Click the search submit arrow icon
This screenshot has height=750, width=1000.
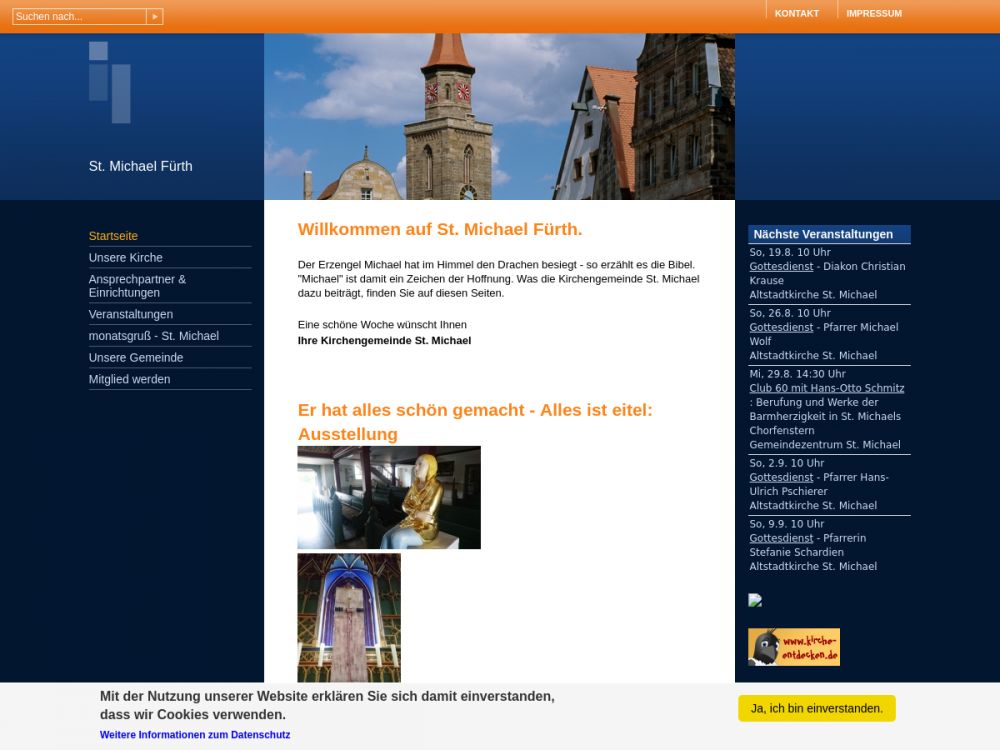[x=154, y=17]
